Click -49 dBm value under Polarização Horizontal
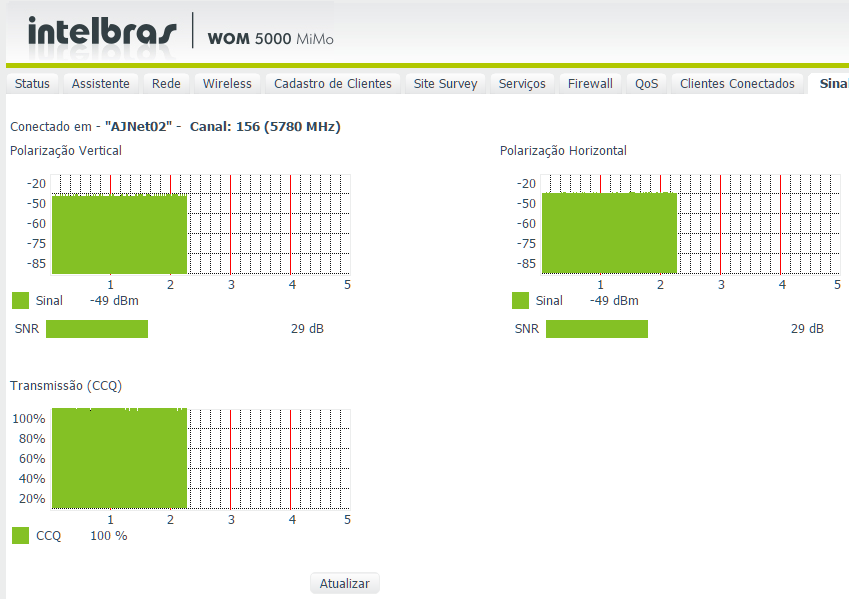This screenshot has width=849, height=599. tap(614, 301)
